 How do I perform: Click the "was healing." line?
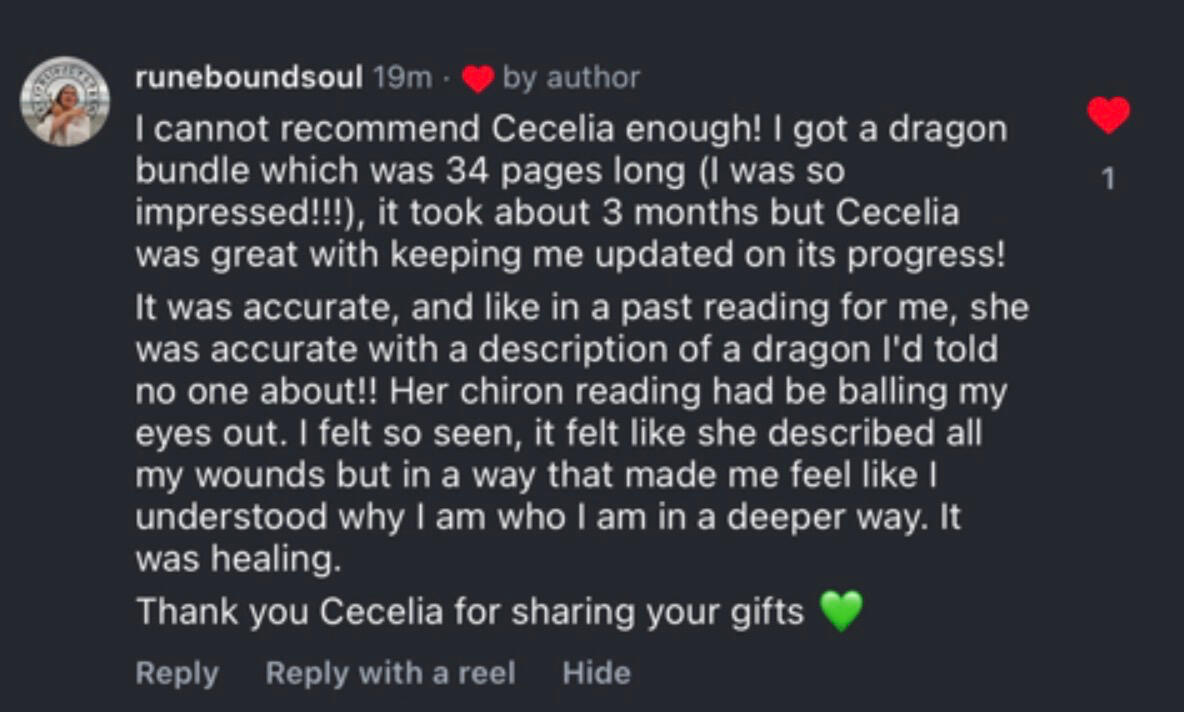pos(238,560)
